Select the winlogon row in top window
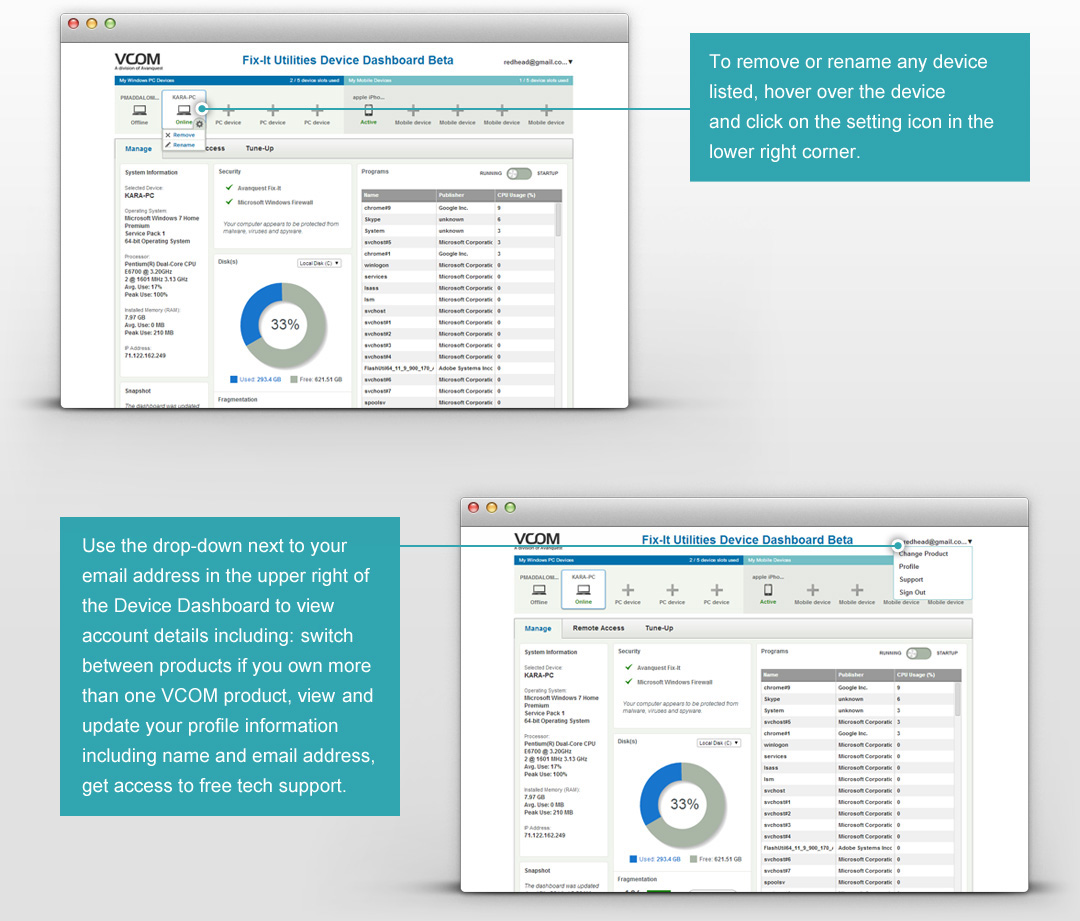The height and width of the screenshot is (921, 1080). tap(458, 265)
